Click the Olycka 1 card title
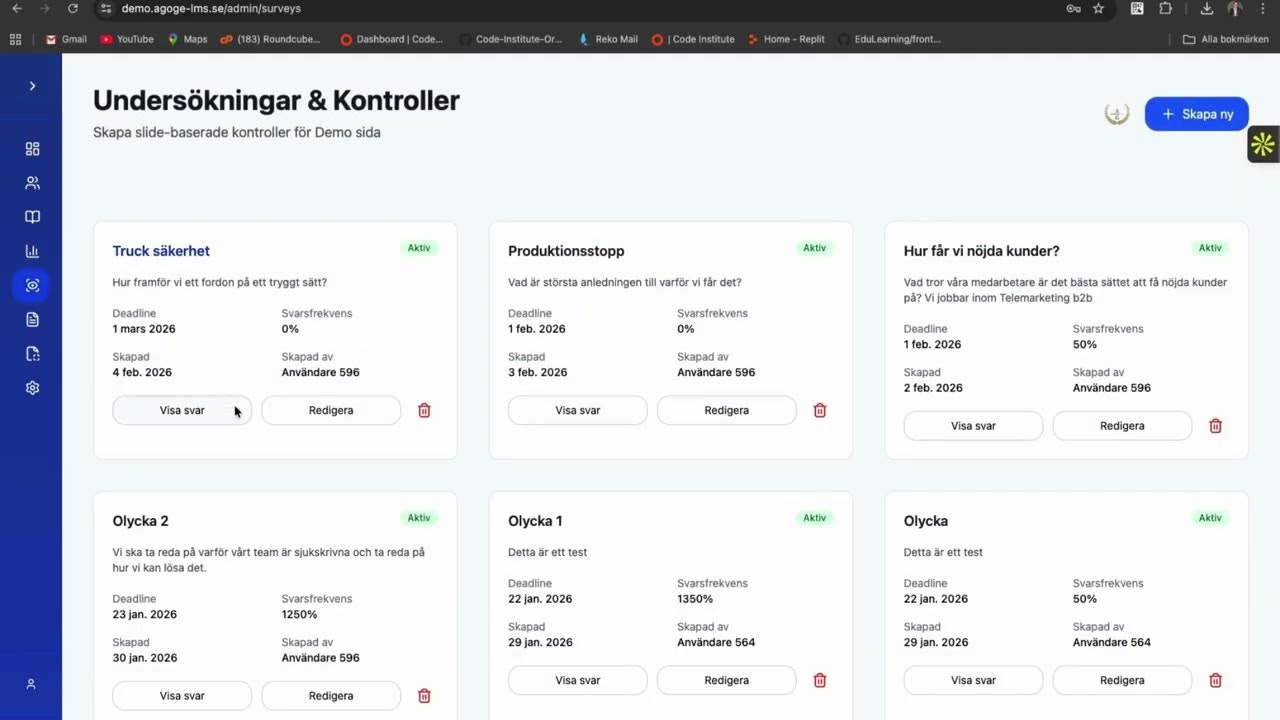Viewport: 1280px width, 720px height. coord(536,521)
